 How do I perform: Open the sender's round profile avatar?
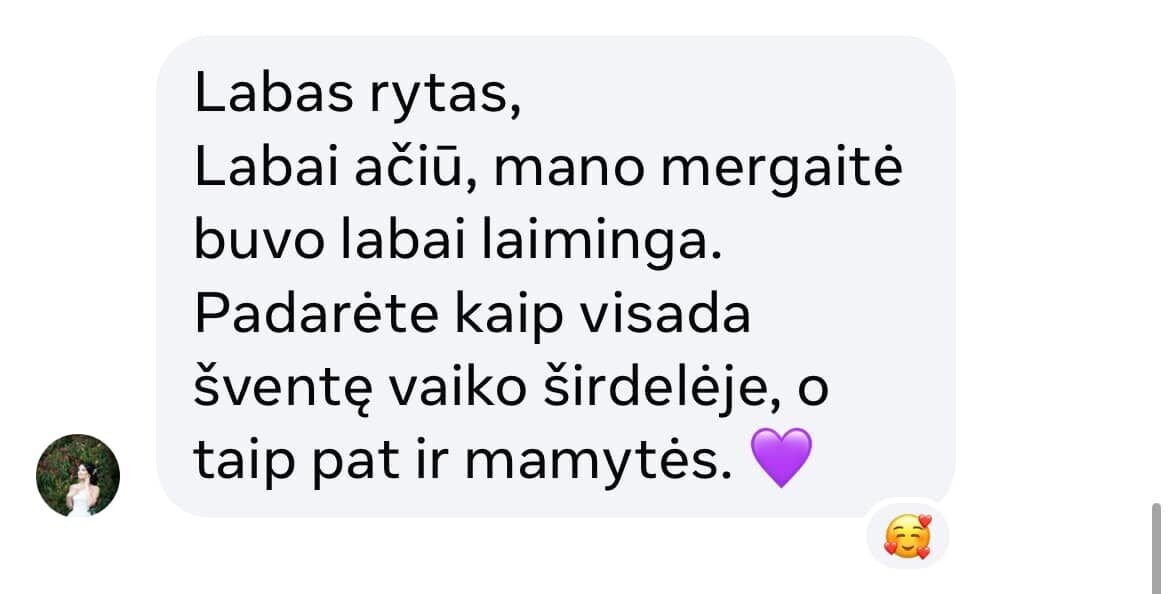pyautogui.click(x=78, y=475)
